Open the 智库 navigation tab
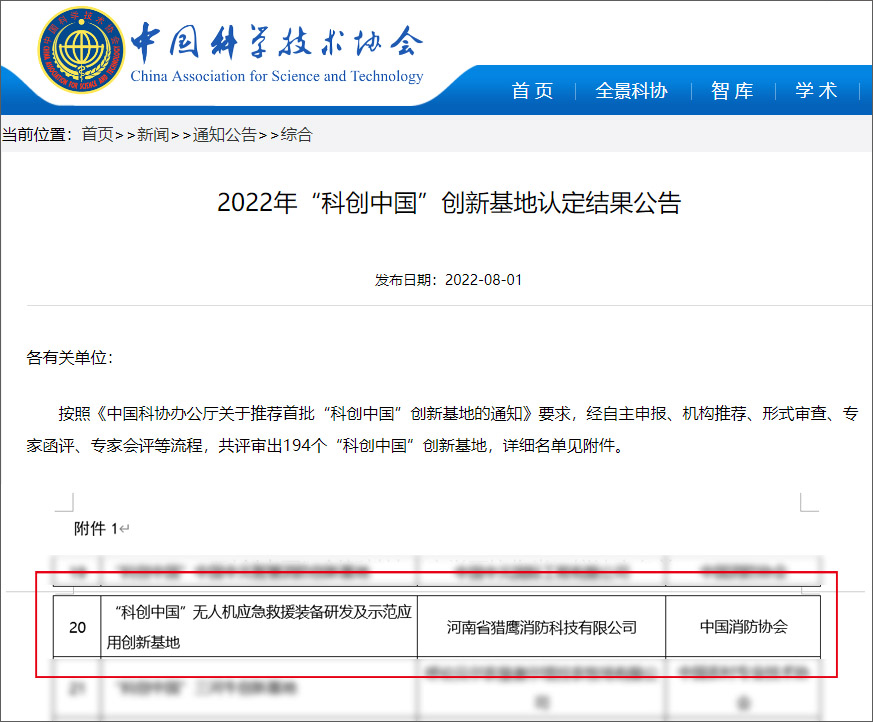 732,90
